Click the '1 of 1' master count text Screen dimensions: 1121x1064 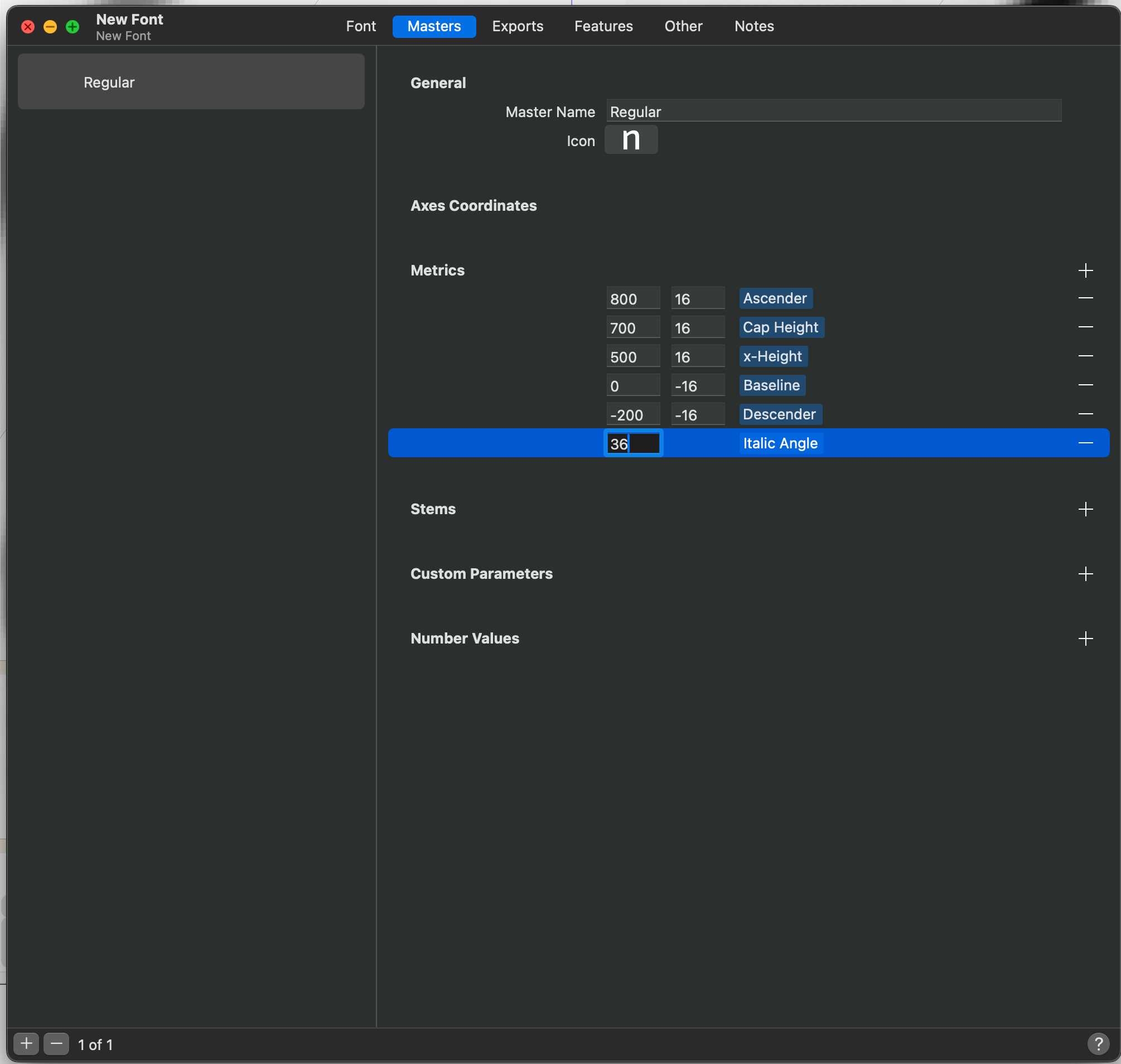[95, 1044]
